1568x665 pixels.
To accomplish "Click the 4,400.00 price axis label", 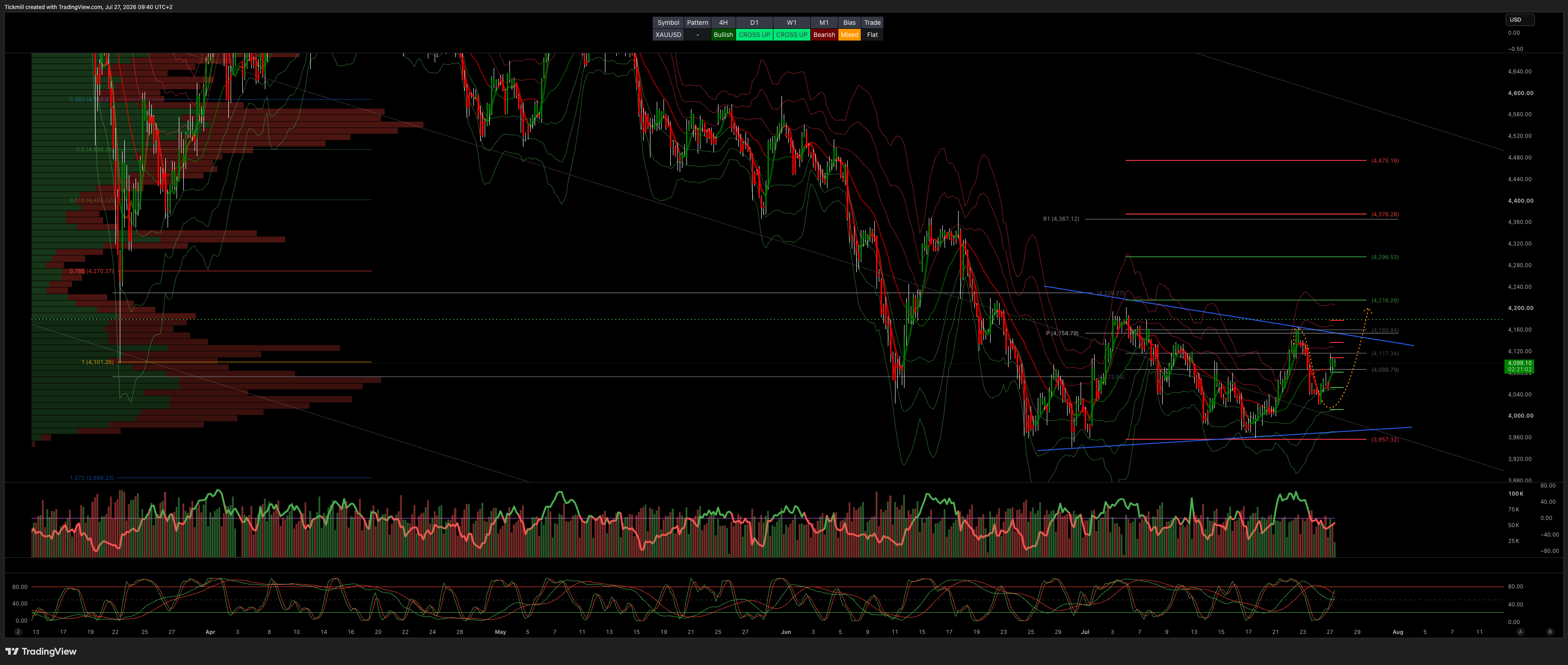I will click(1520, 200).
